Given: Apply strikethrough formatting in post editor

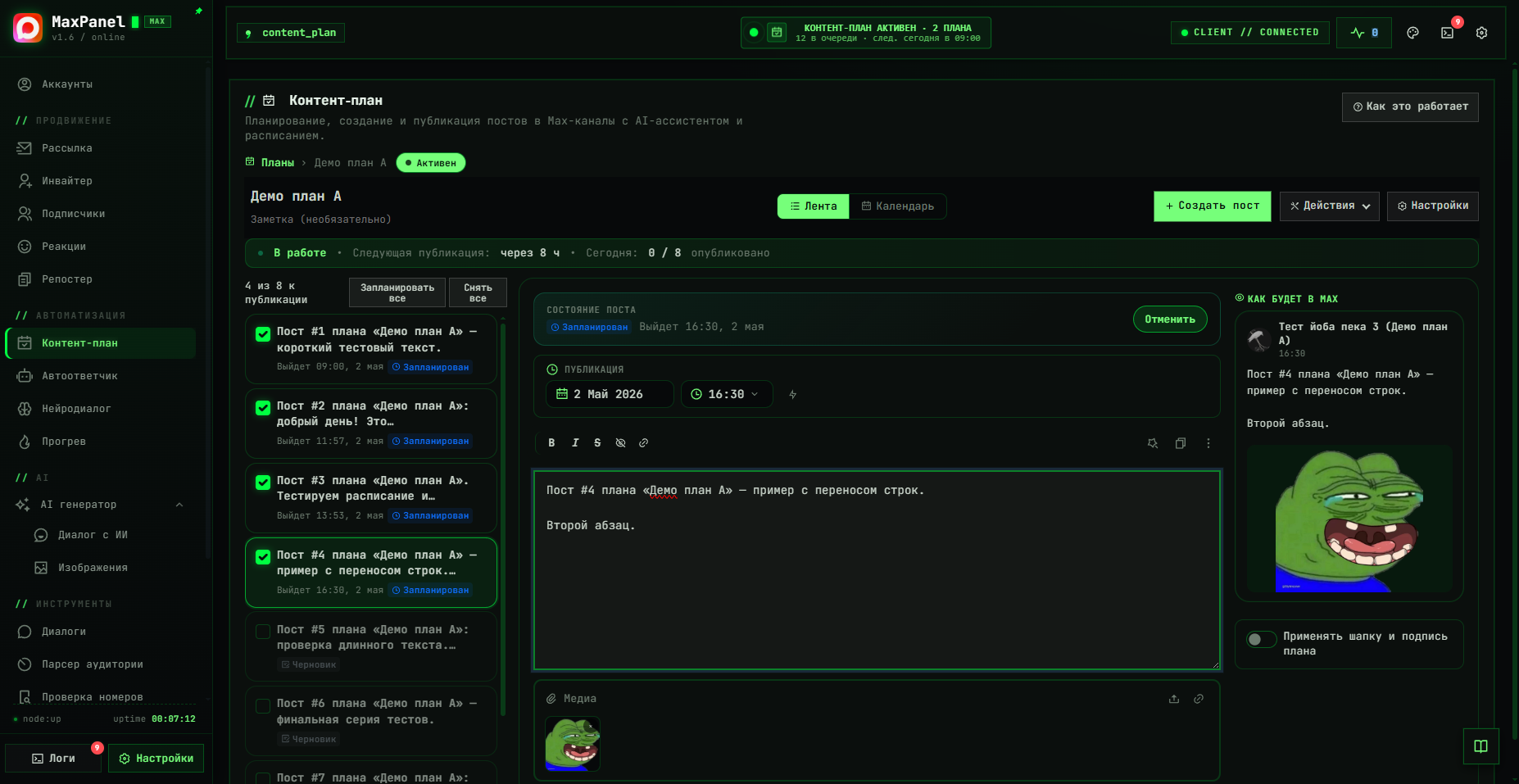Looking at the screenshot, I should 597,443.
